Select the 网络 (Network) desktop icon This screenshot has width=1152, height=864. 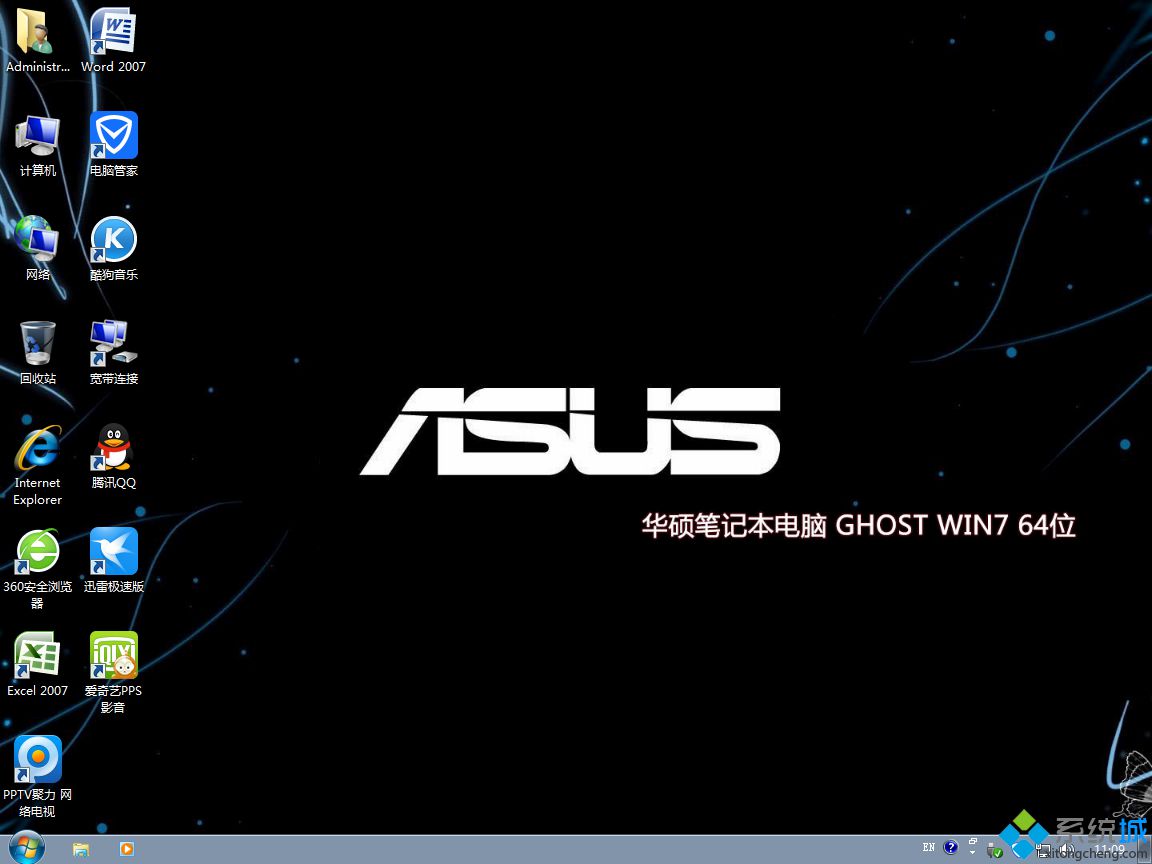(x=37, y=248)
